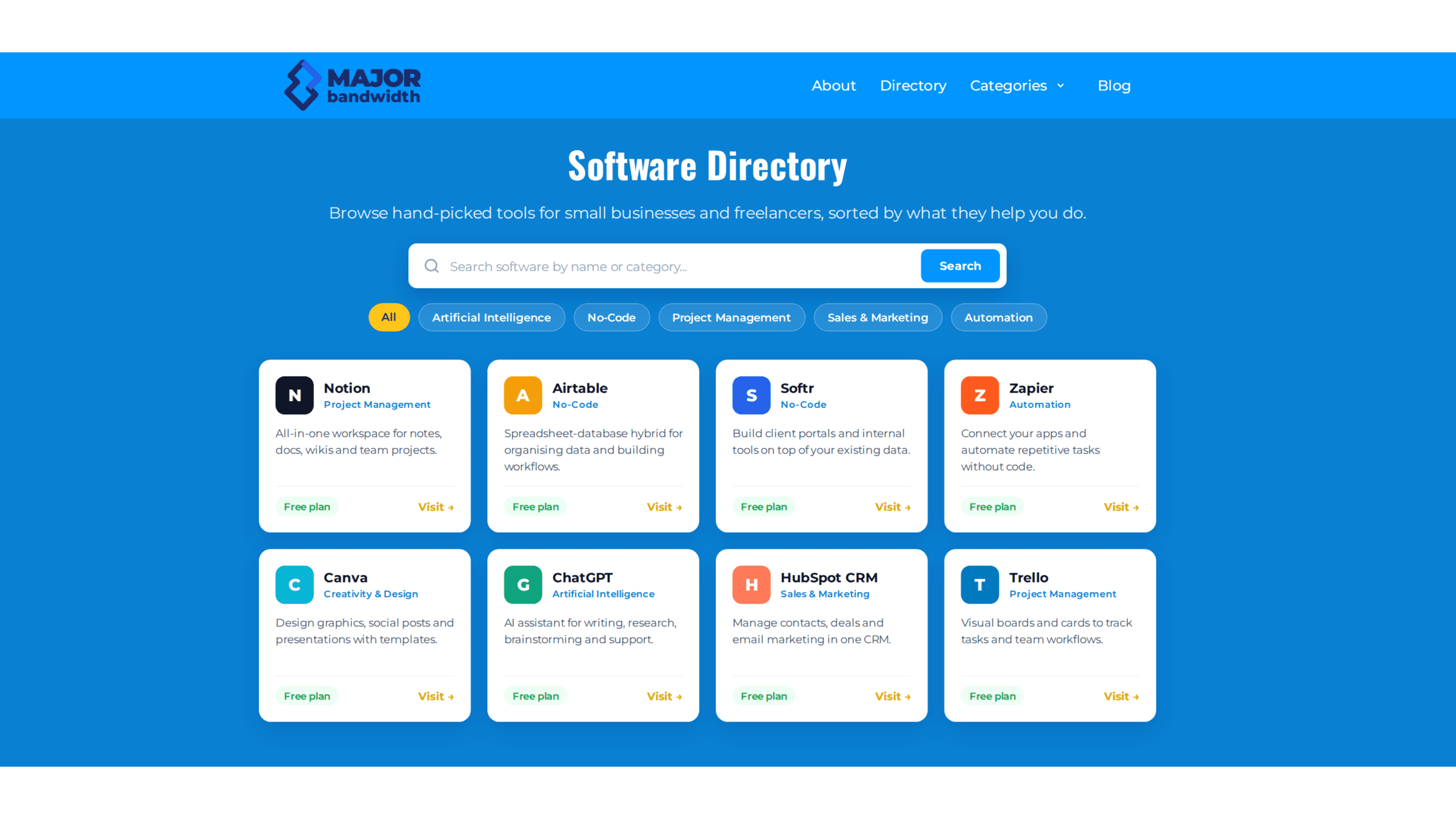Click ChatGPT's Free plan badge
This screenshot has height=819, width=1456.
click(x=535, y=697)
